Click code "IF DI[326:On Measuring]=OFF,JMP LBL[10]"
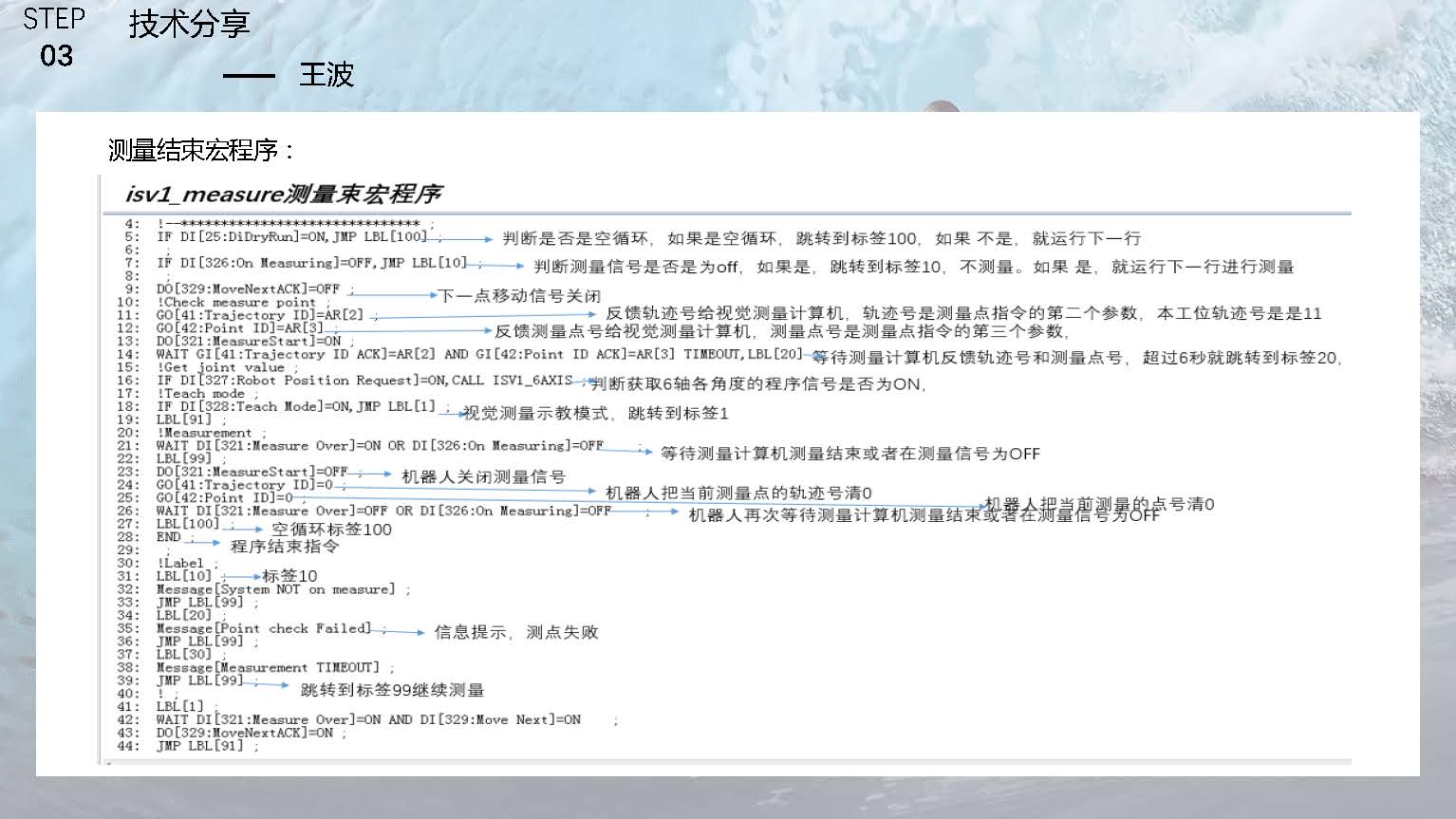Screen dimensions: 1456x819 point(312,263)
